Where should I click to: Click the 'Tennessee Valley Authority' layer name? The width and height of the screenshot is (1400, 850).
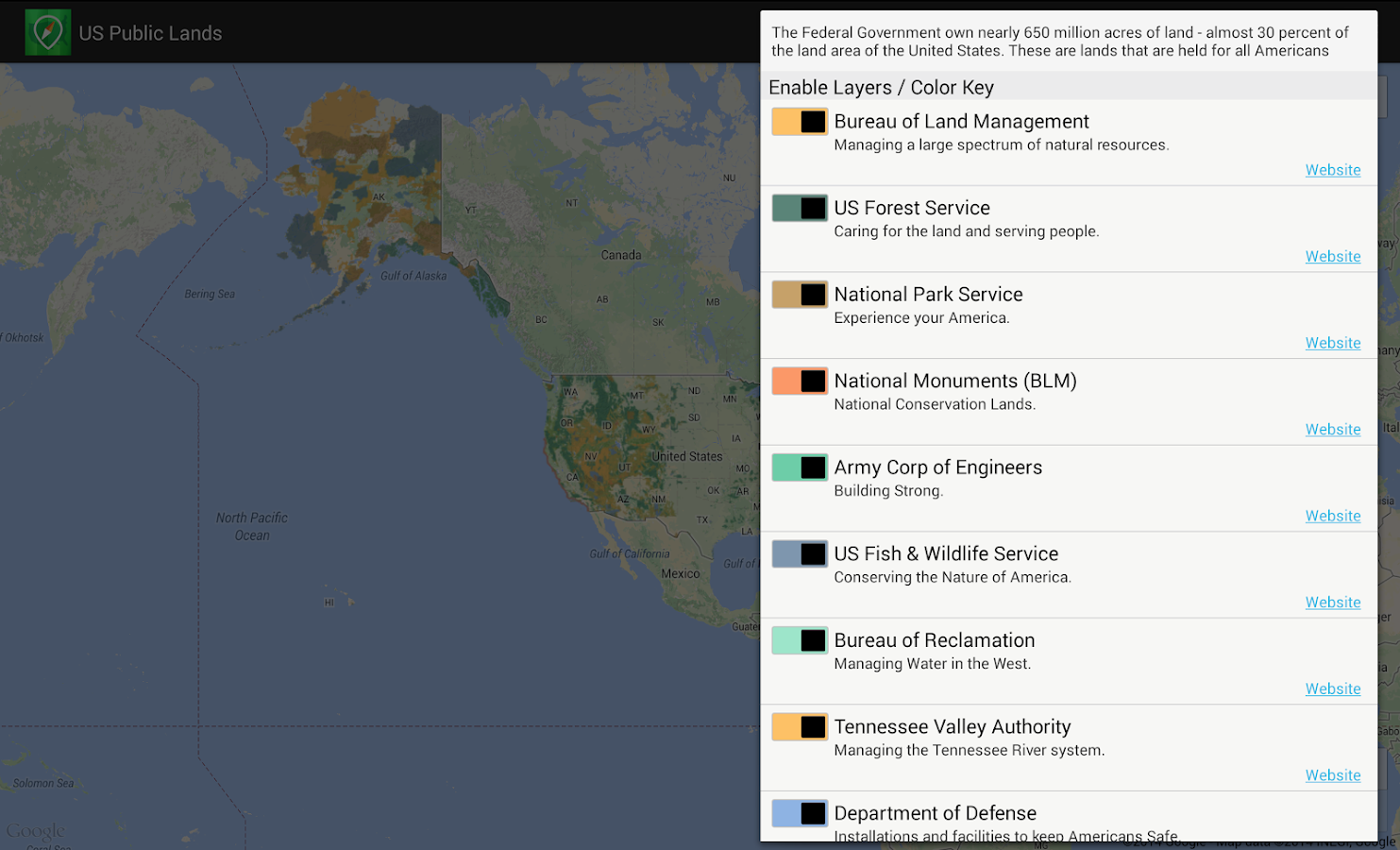click(952, 727)
